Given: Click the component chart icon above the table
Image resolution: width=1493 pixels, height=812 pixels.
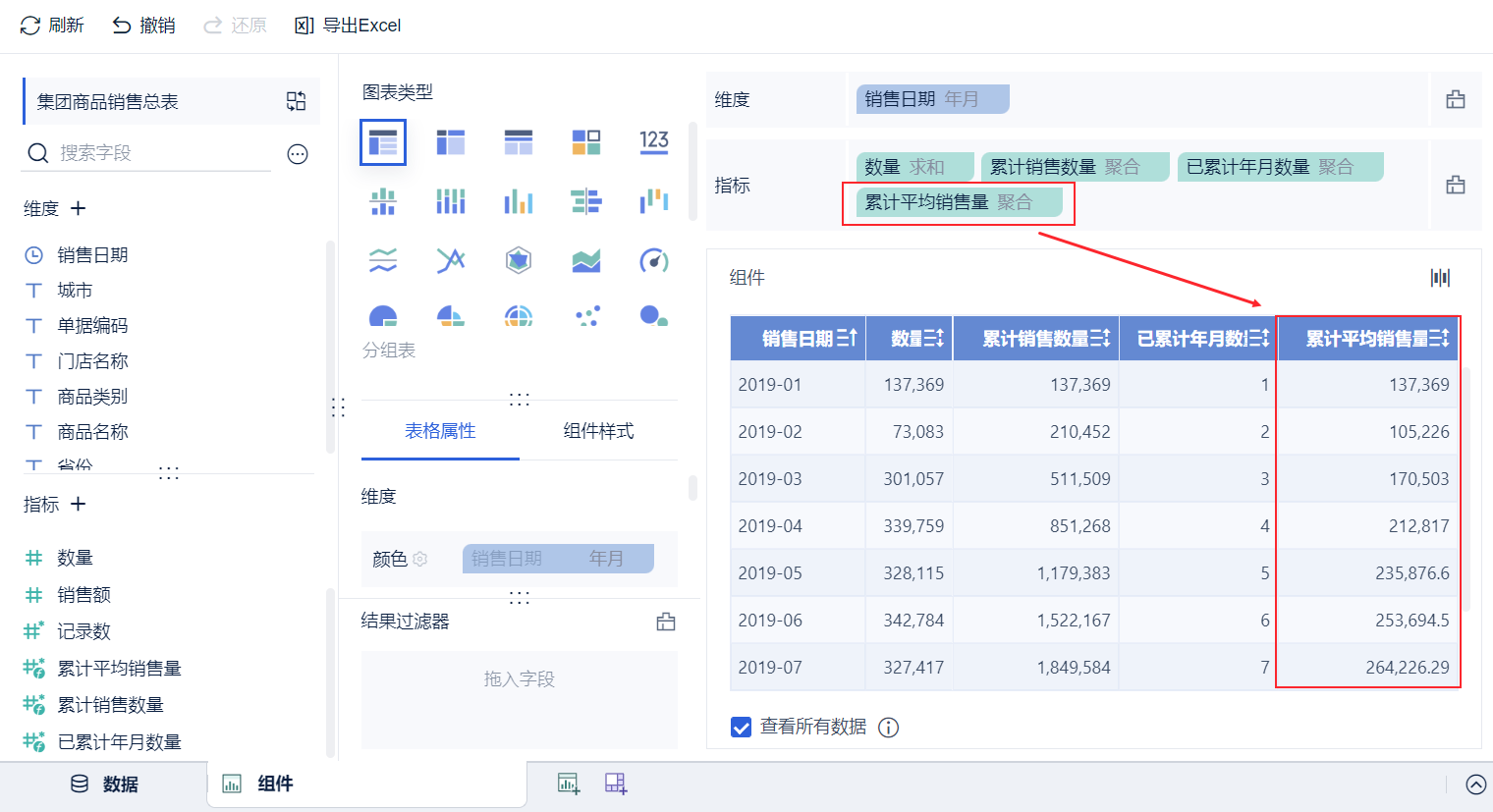Looking at the screenshot, I should pyautogui.click(x=1440, y=278).
